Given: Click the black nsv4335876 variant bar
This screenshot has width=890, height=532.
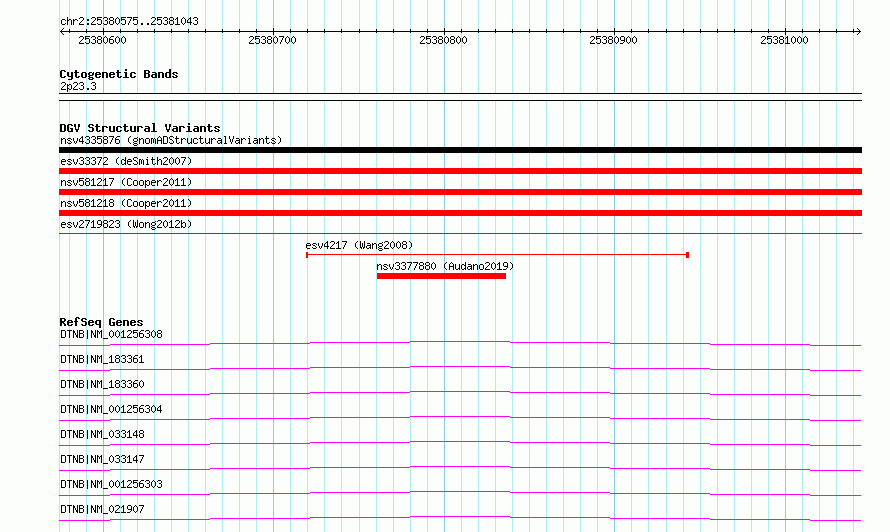Looking at the screenshot, I should [x=460, y=150].
